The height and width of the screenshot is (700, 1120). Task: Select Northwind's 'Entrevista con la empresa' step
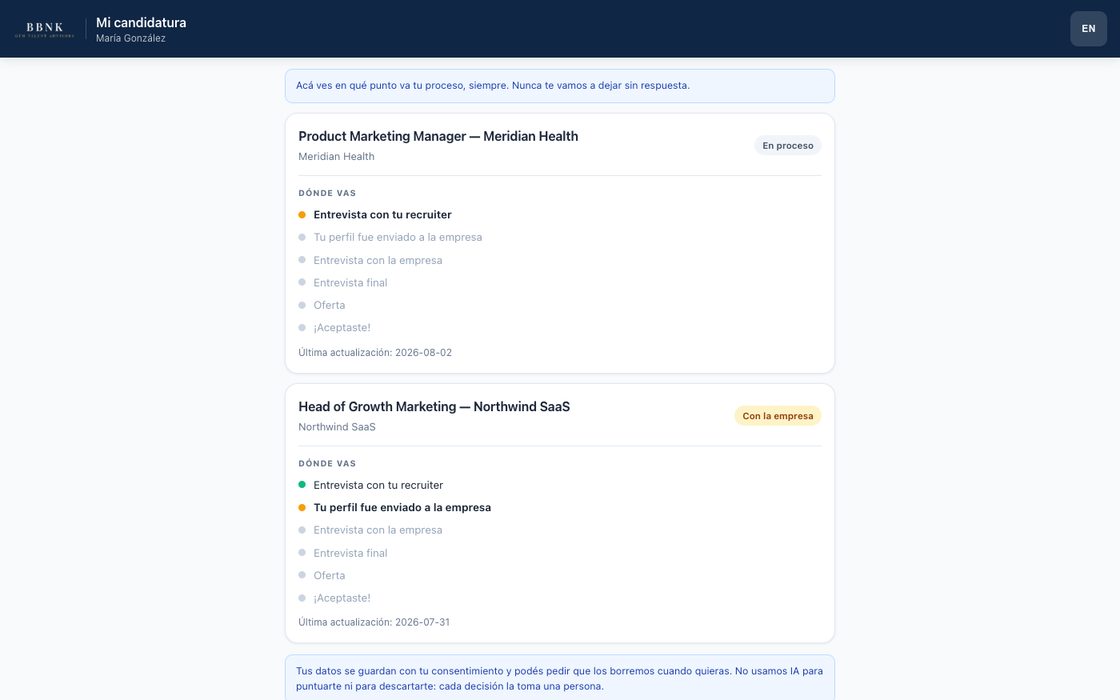(378, 530)
